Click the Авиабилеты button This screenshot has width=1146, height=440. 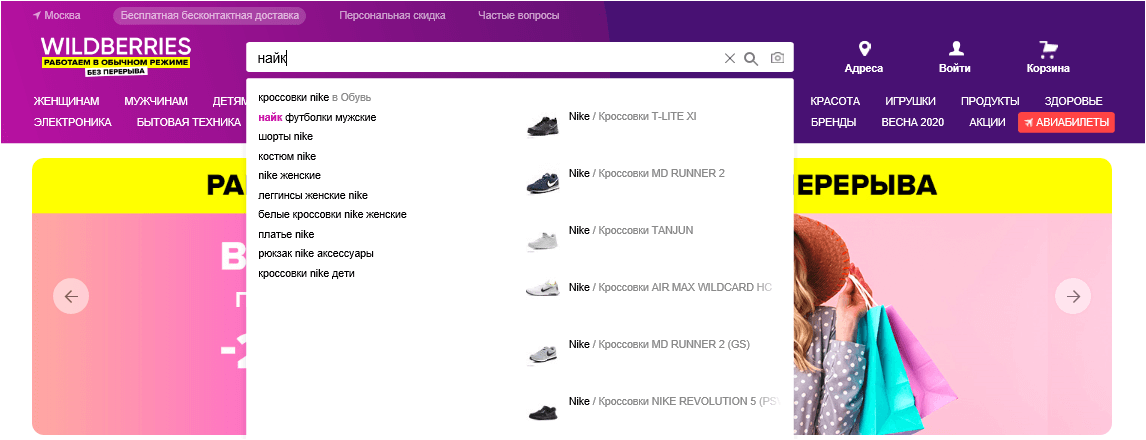(x=1065, y=122)
